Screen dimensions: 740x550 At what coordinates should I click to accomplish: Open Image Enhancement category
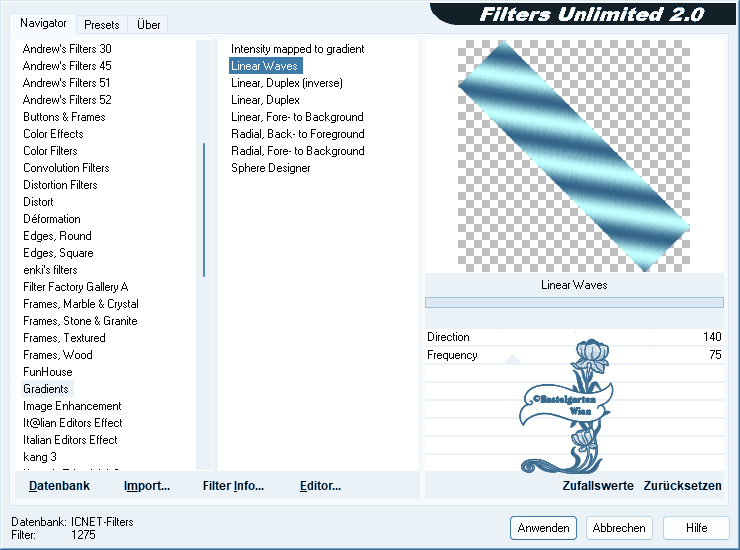(72, 406)
